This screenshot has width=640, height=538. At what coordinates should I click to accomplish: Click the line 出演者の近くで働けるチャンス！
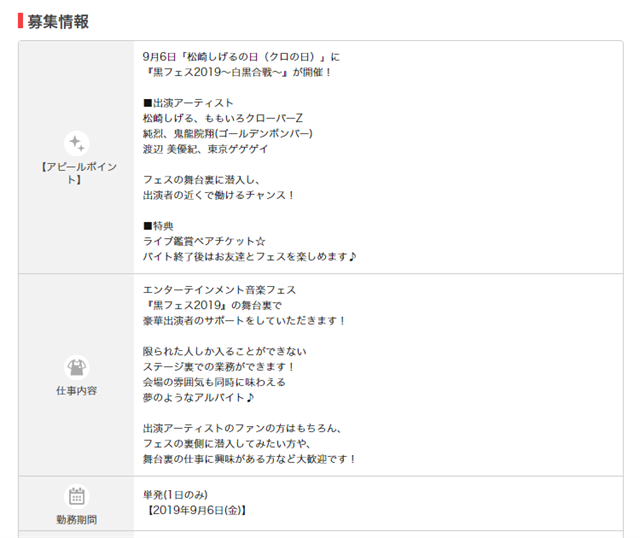coord(219,195)
